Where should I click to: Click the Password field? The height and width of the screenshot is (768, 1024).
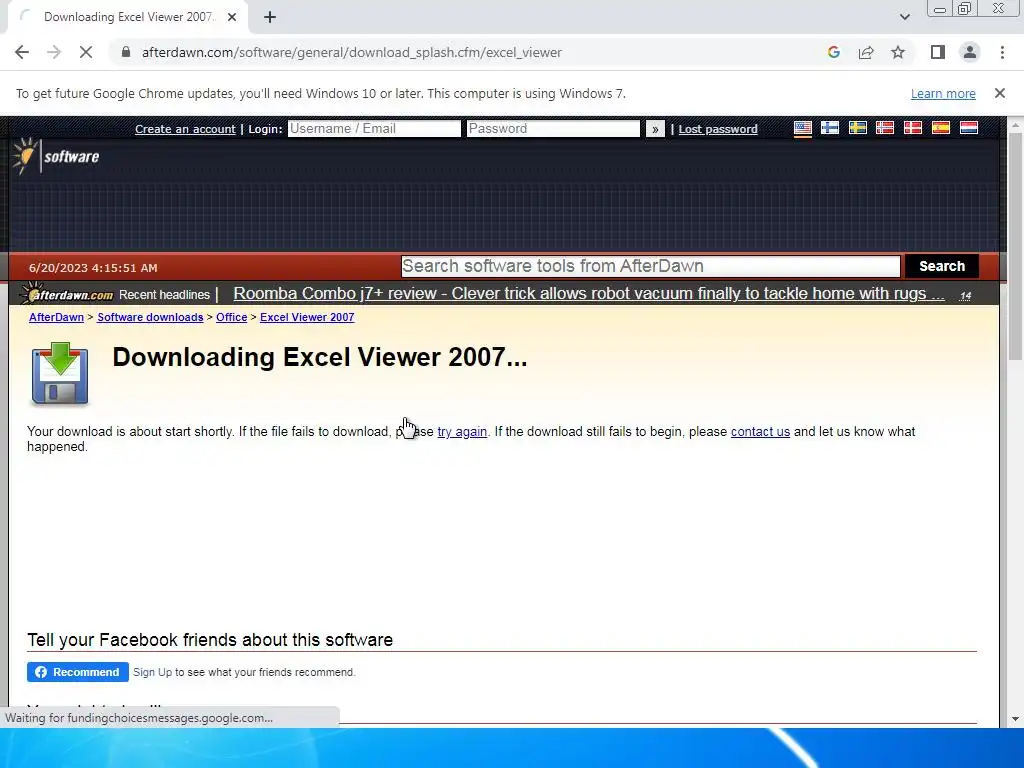[x=553, y=129]
